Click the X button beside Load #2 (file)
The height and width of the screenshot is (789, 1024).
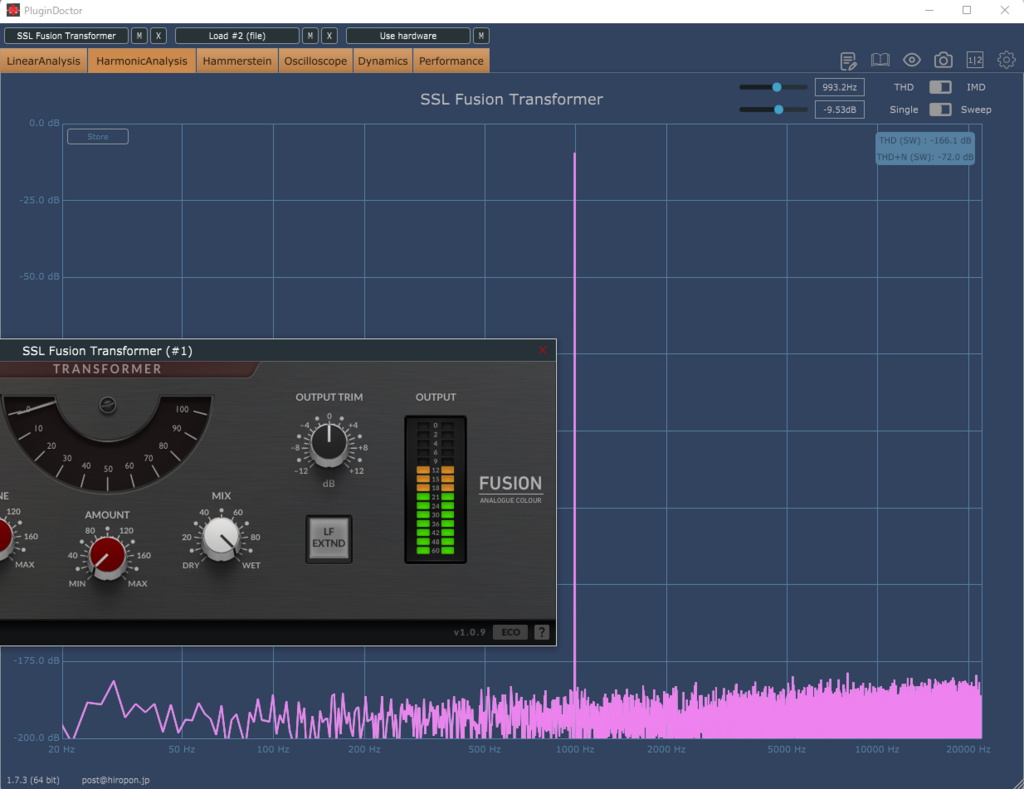[329, 36]
